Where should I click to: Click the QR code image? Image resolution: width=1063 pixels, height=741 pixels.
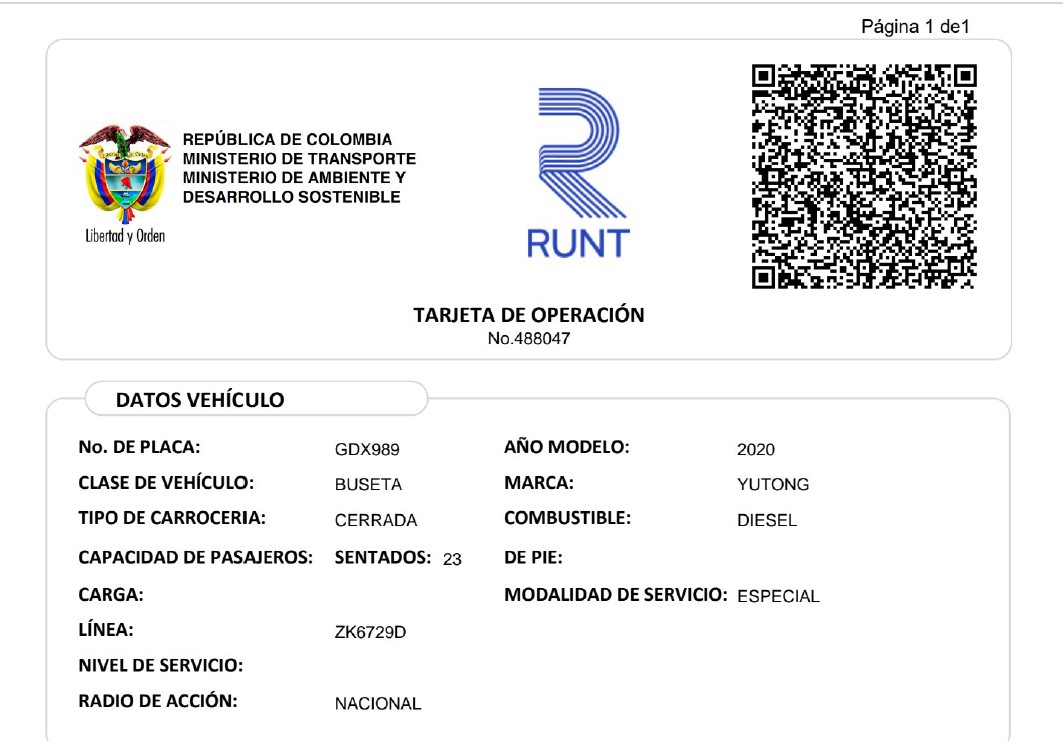coord(864,176)
